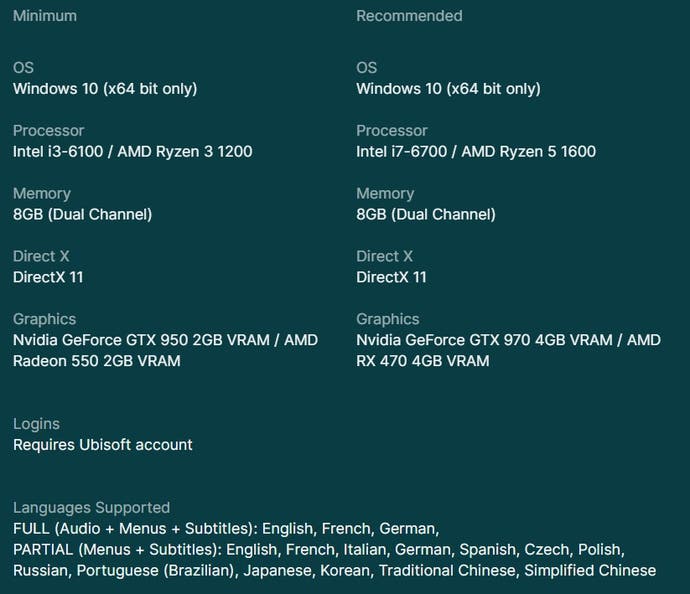Viewport: 690px width, 594px height.
Task: Click DirectX 11 under Recommended column
Action: (x=391, y=277)
